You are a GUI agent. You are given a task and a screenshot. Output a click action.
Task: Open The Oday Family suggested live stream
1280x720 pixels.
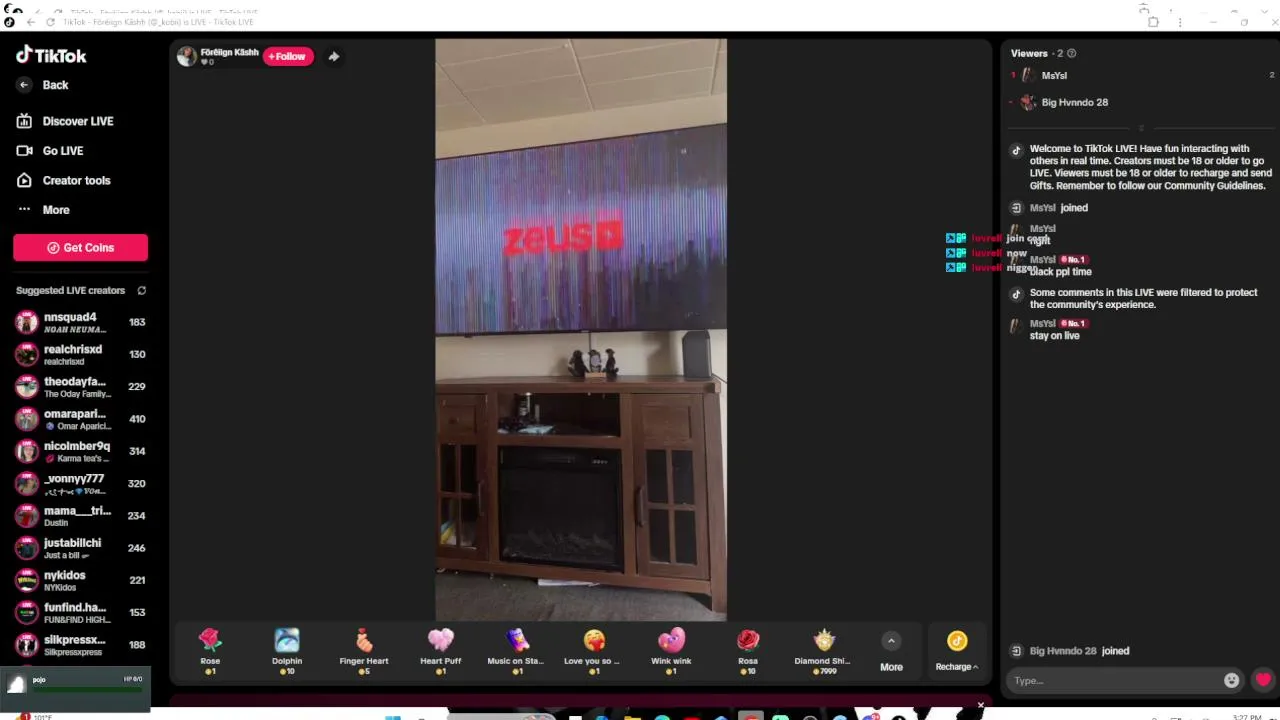coord(80,387)
